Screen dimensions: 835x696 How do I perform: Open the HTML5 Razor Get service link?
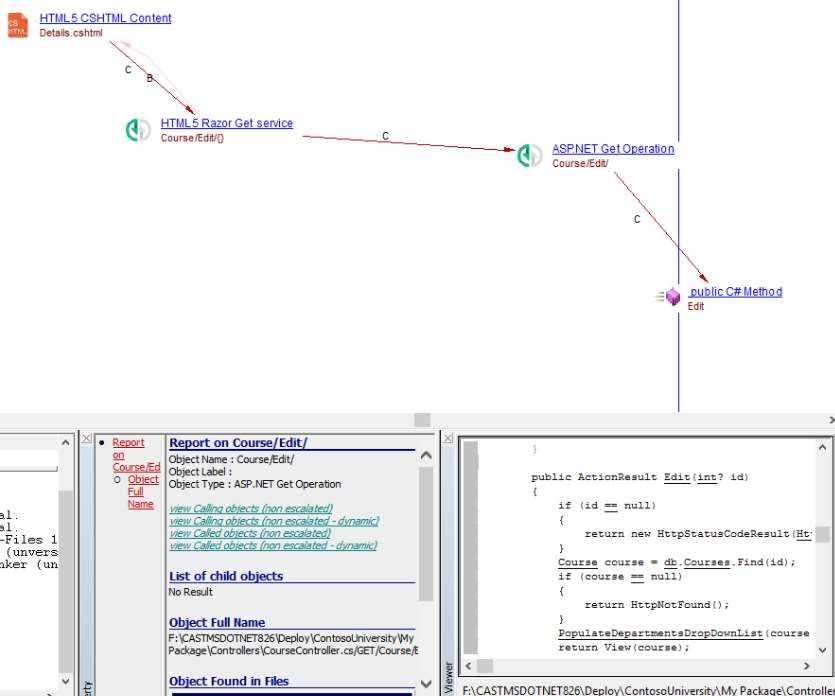pos(227,124)
